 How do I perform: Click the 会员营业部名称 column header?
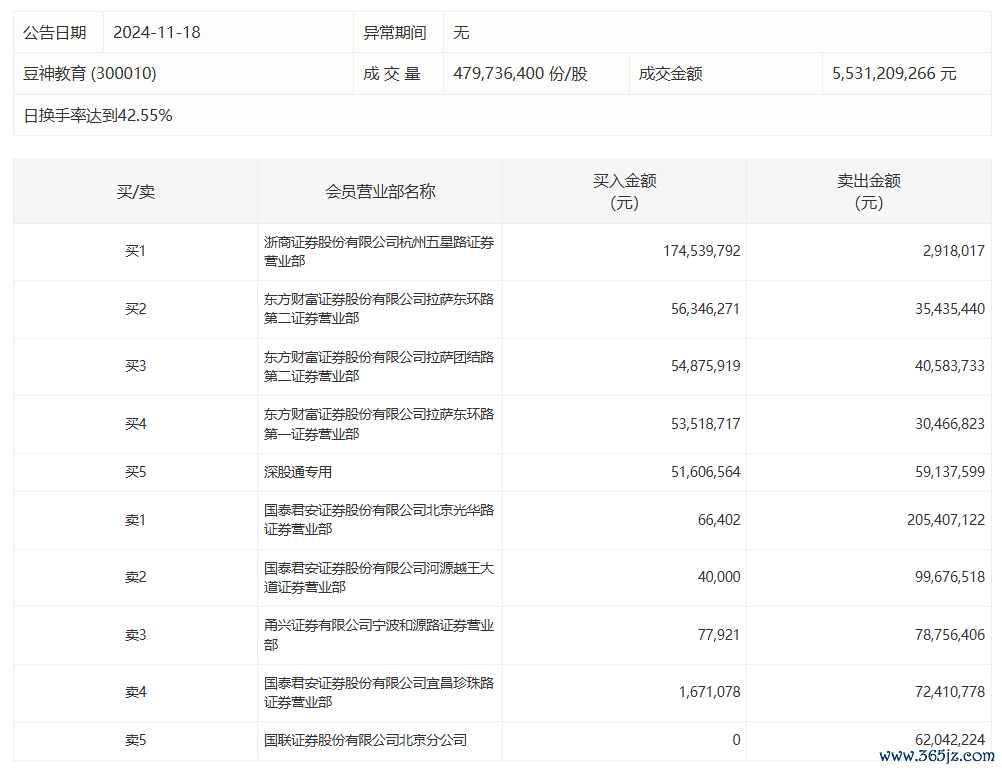(380, 192)
